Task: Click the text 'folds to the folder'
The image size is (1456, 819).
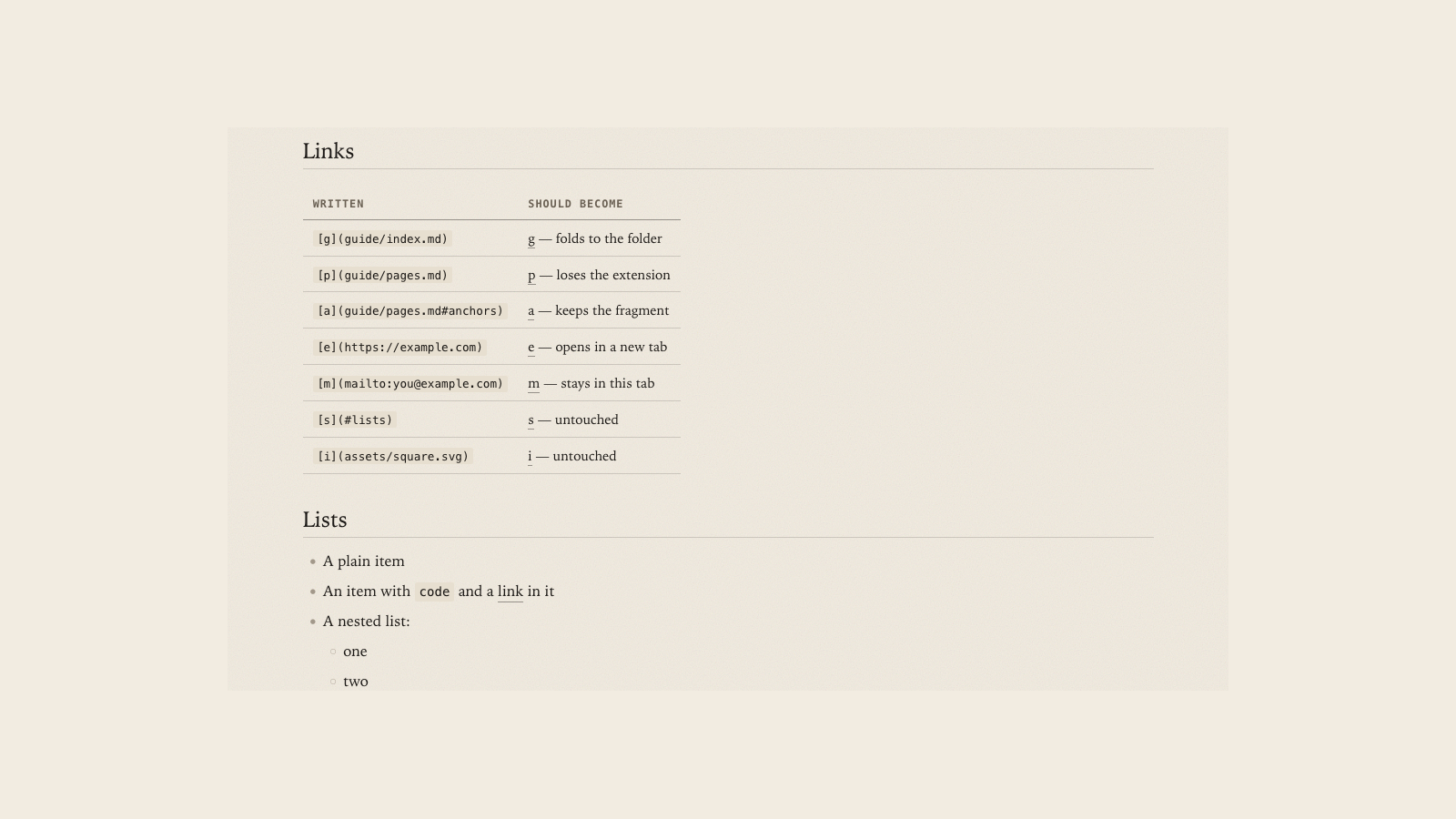Action: [x=609, y=238]
